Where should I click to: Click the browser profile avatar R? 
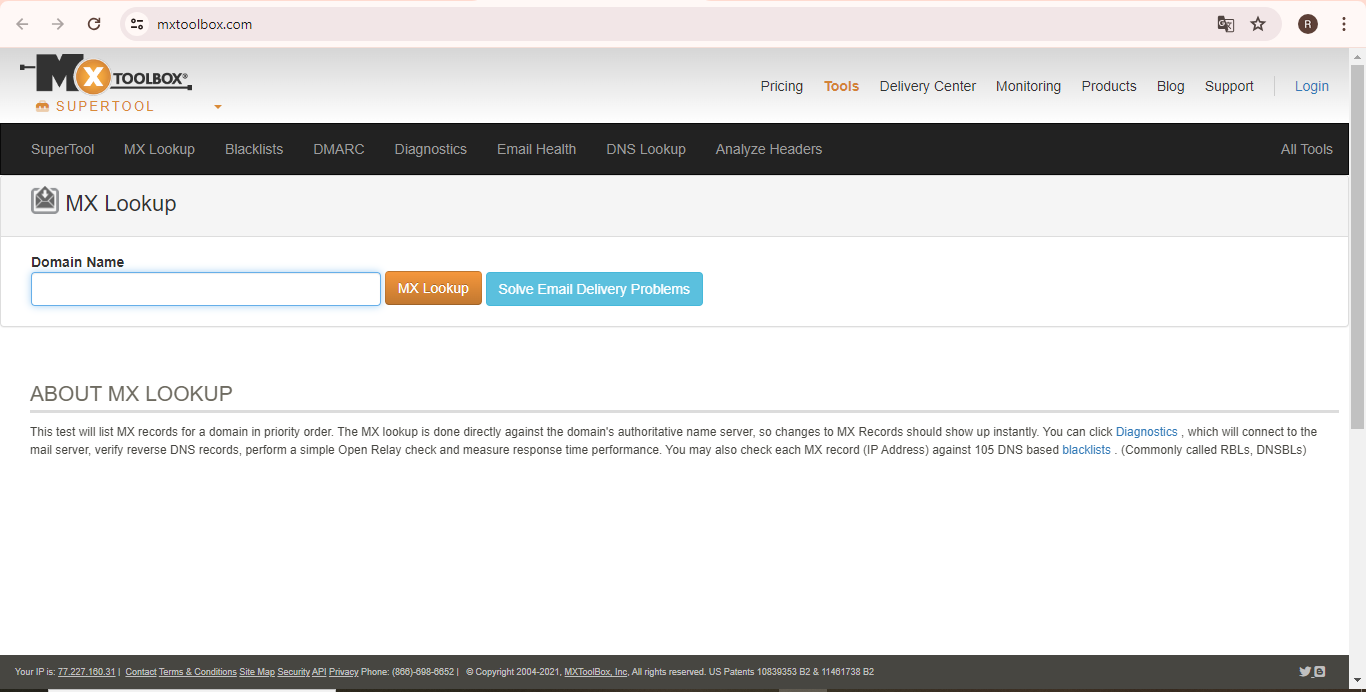click(x=1308, y=23)
